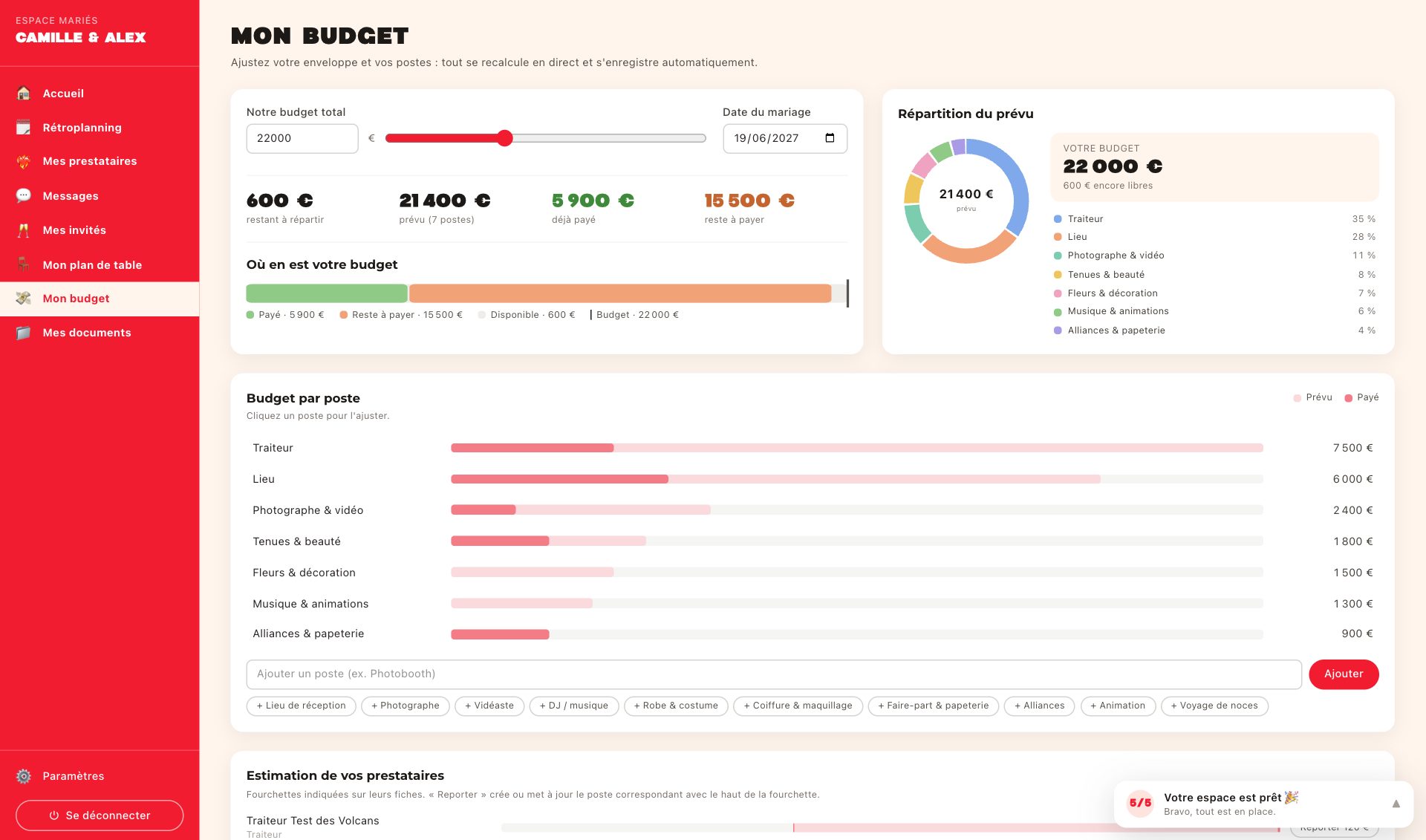The height and width of the screenshot is (840, 1426).
Task: Click the budget total input field
Action: [302, 138]
